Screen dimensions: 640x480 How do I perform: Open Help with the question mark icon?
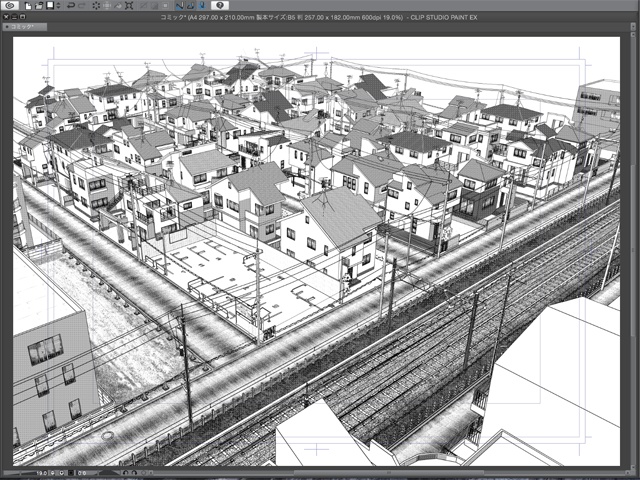220,6
